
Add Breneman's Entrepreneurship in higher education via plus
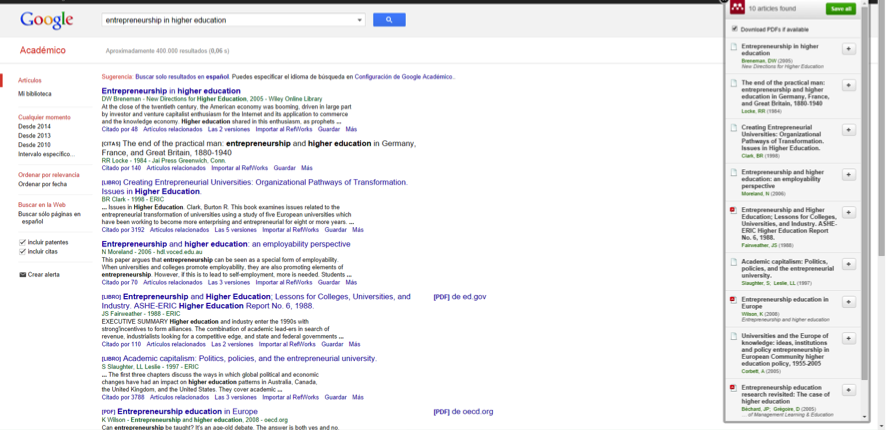848,49
